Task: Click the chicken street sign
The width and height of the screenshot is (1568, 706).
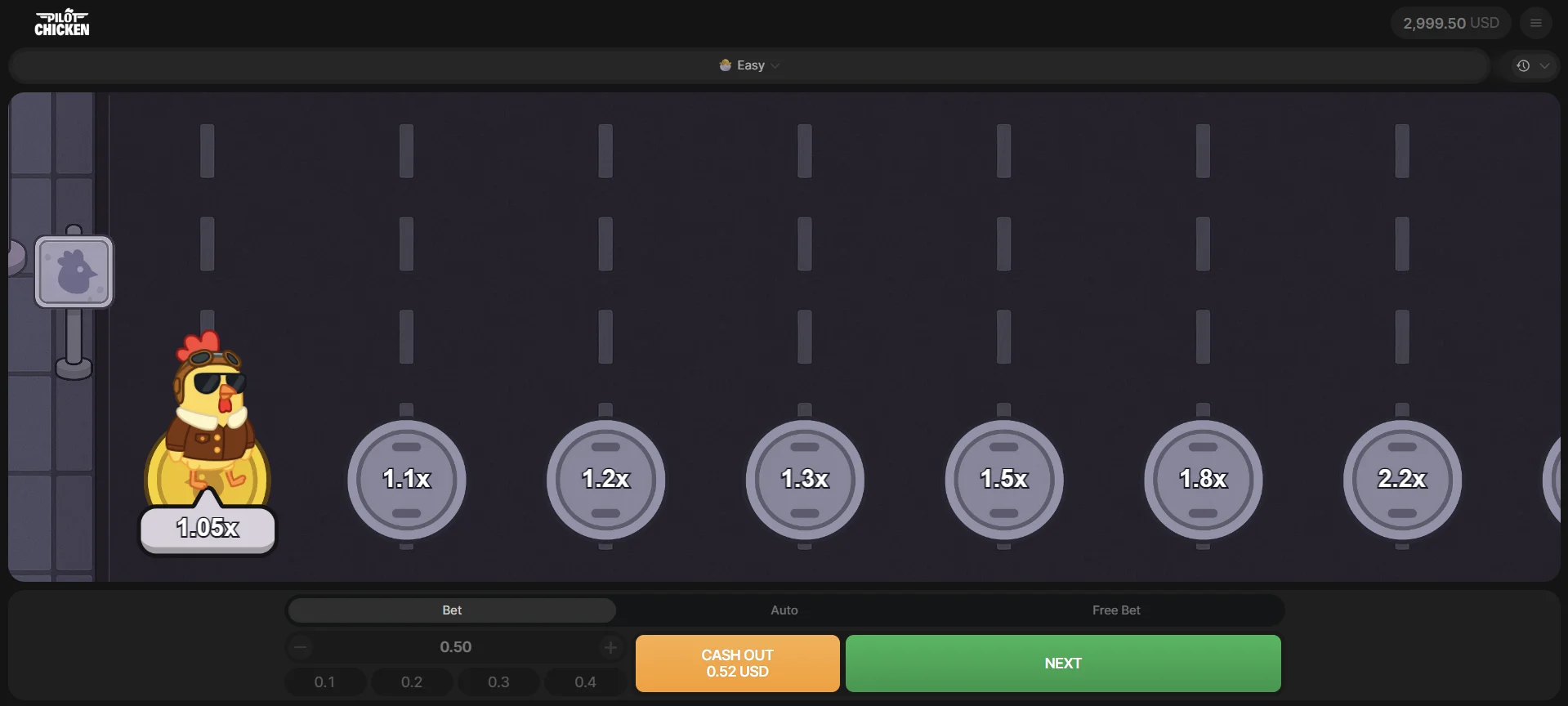Action: coord(74,271)
